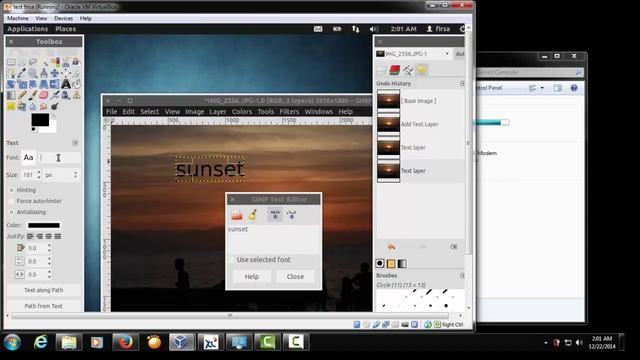Enable Force auto-hinter checkbox
This screenshot has height=360, width=640.
[11, 201]
